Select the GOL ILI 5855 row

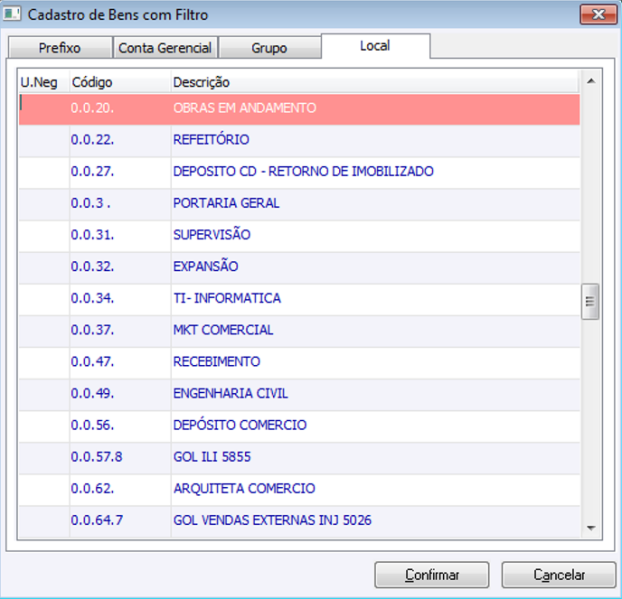pyautogui.click(x=299, y=458)
